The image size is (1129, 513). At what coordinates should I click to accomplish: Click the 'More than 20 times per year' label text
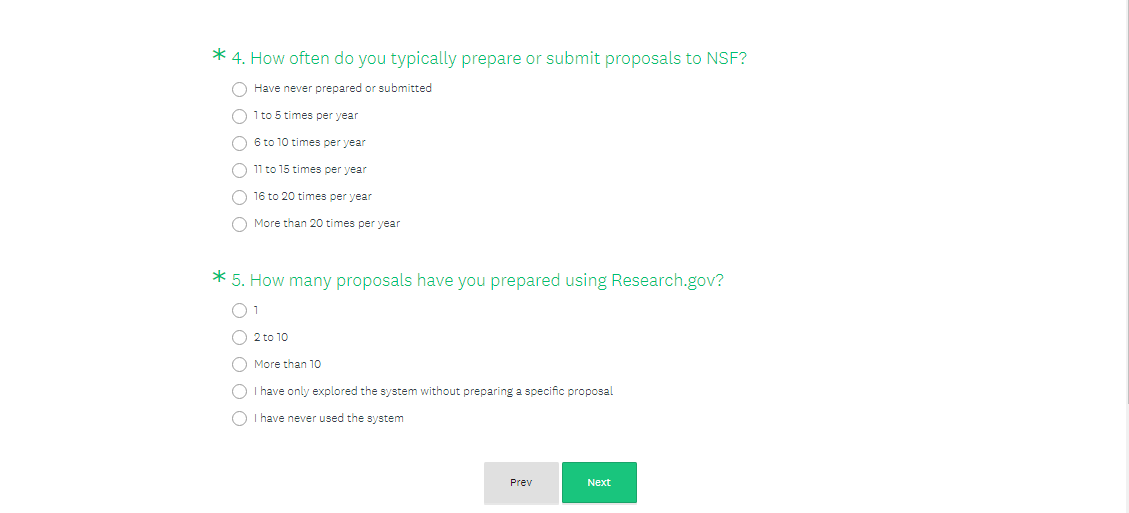327,224
